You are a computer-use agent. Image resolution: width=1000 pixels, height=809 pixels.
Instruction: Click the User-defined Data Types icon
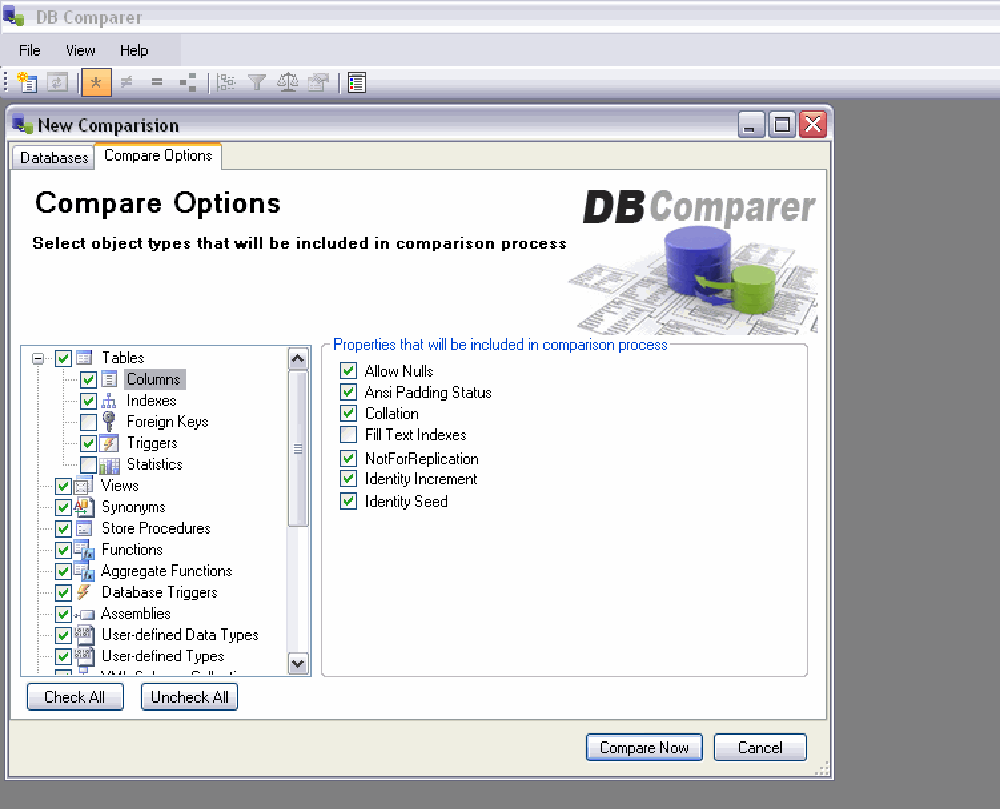pos(84,634)
